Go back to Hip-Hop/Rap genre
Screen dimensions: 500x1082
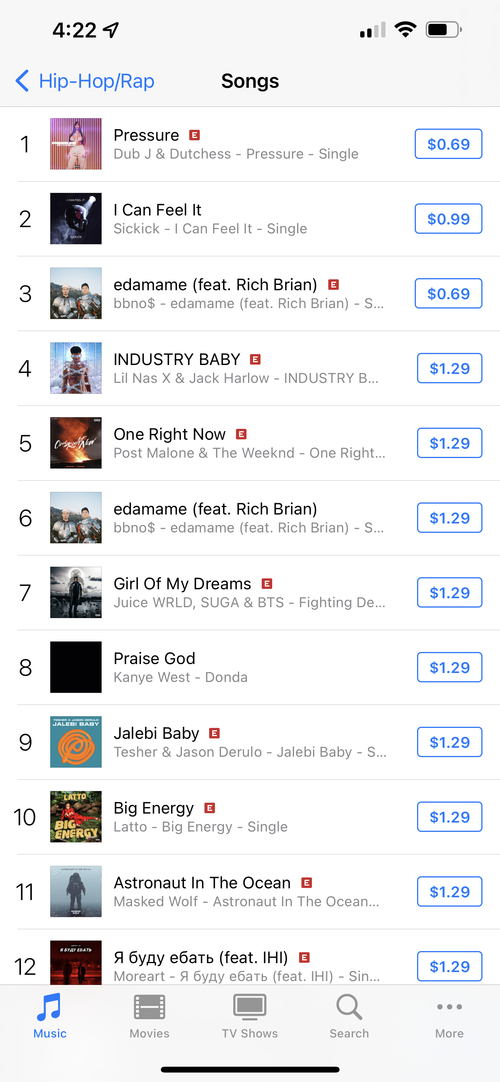(85, 81)
